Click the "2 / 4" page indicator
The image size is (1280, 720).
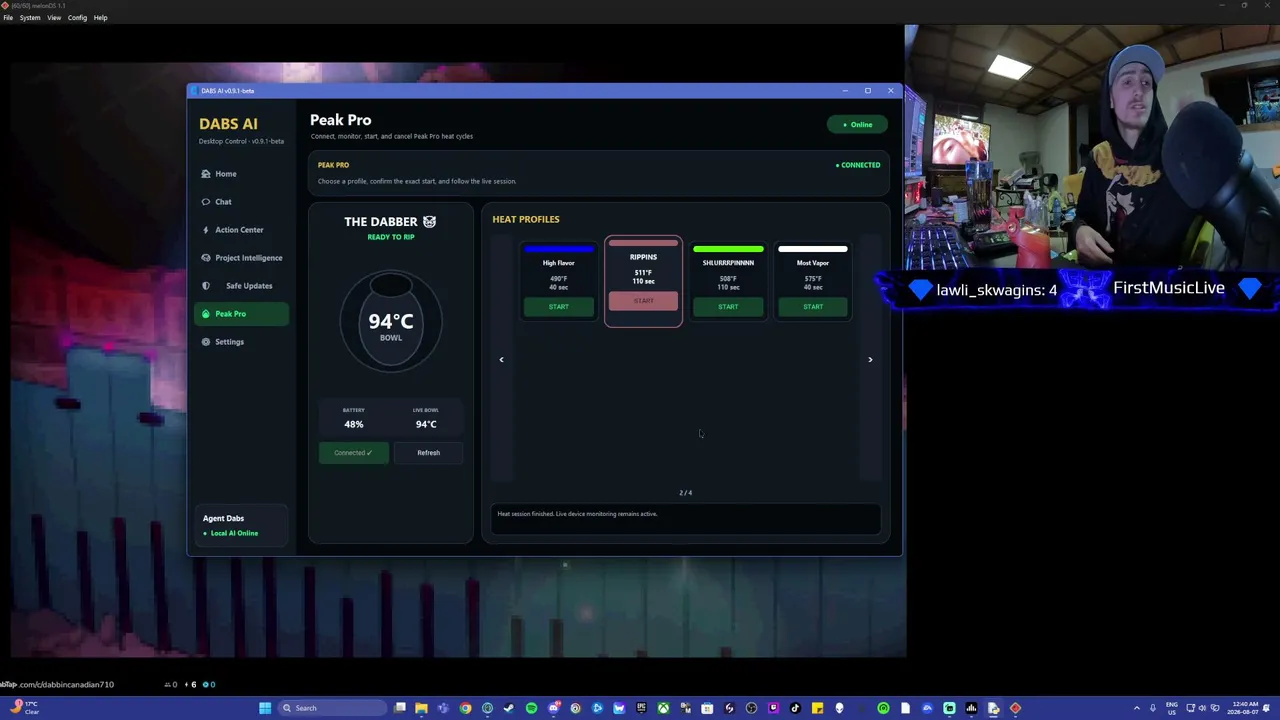pyautogui.click(x=685, y=493)
